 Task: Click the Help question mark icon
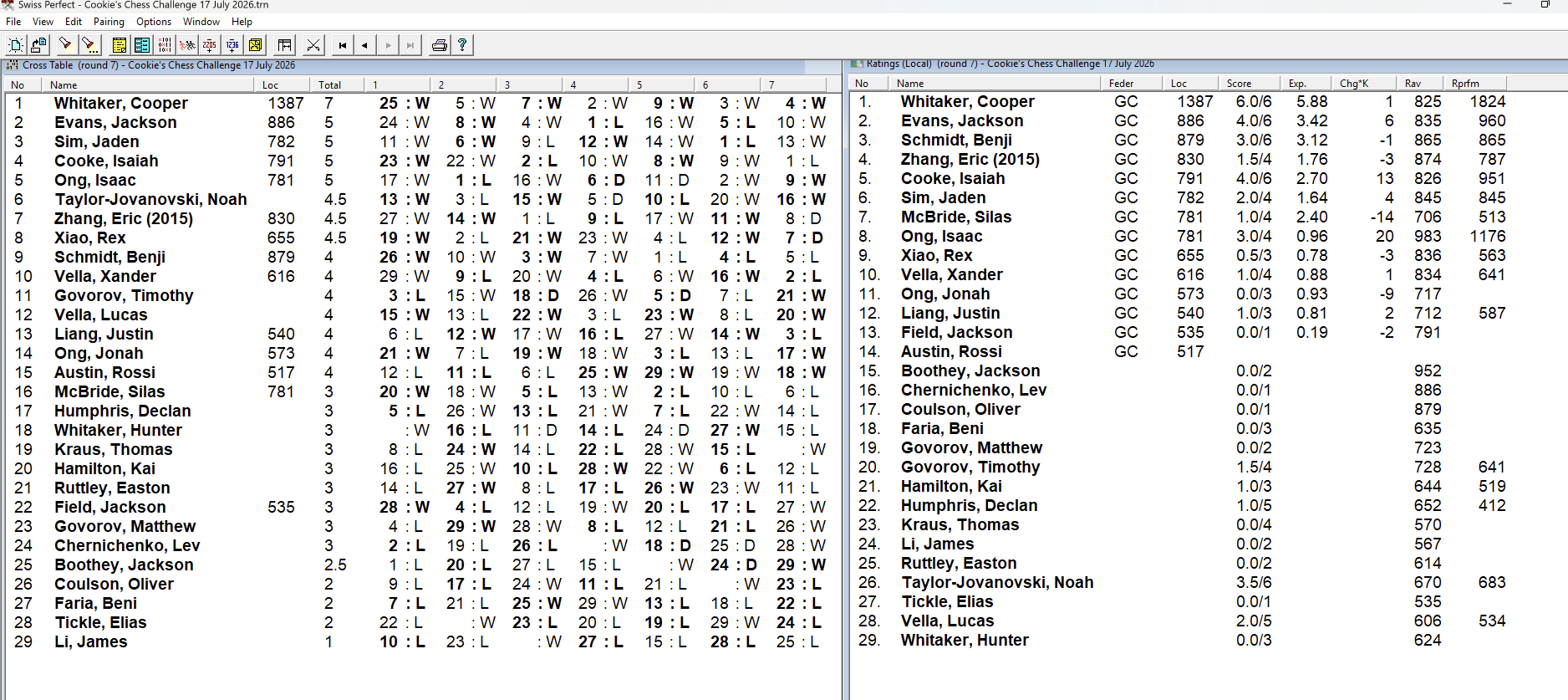point(462,45)
